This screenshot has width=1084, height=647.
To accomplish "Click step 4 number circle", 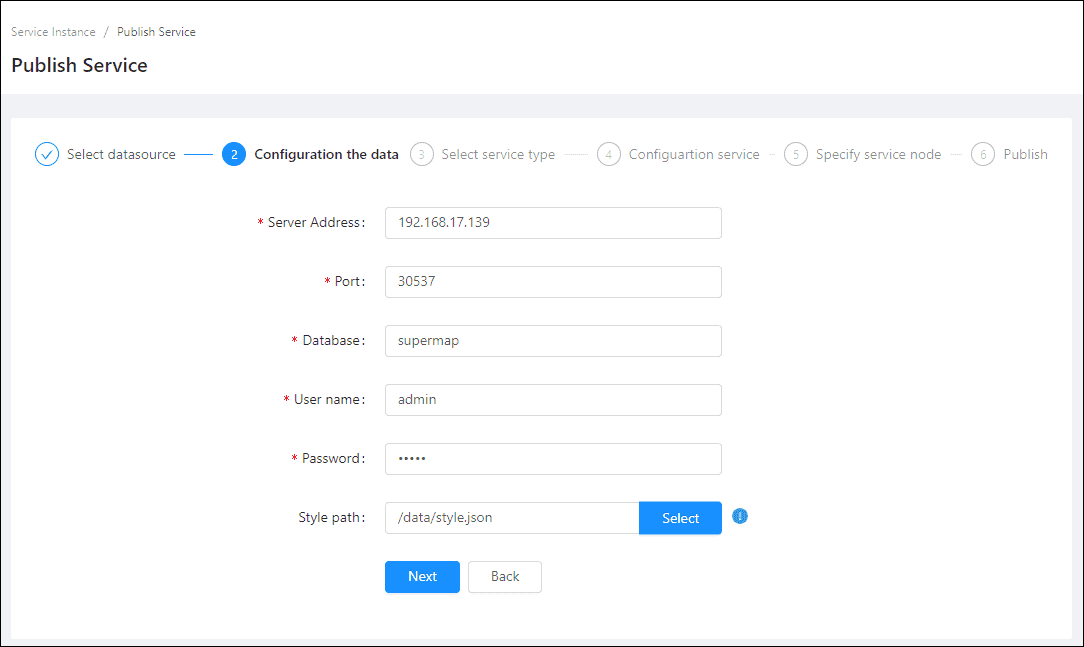I will point(609,154).
